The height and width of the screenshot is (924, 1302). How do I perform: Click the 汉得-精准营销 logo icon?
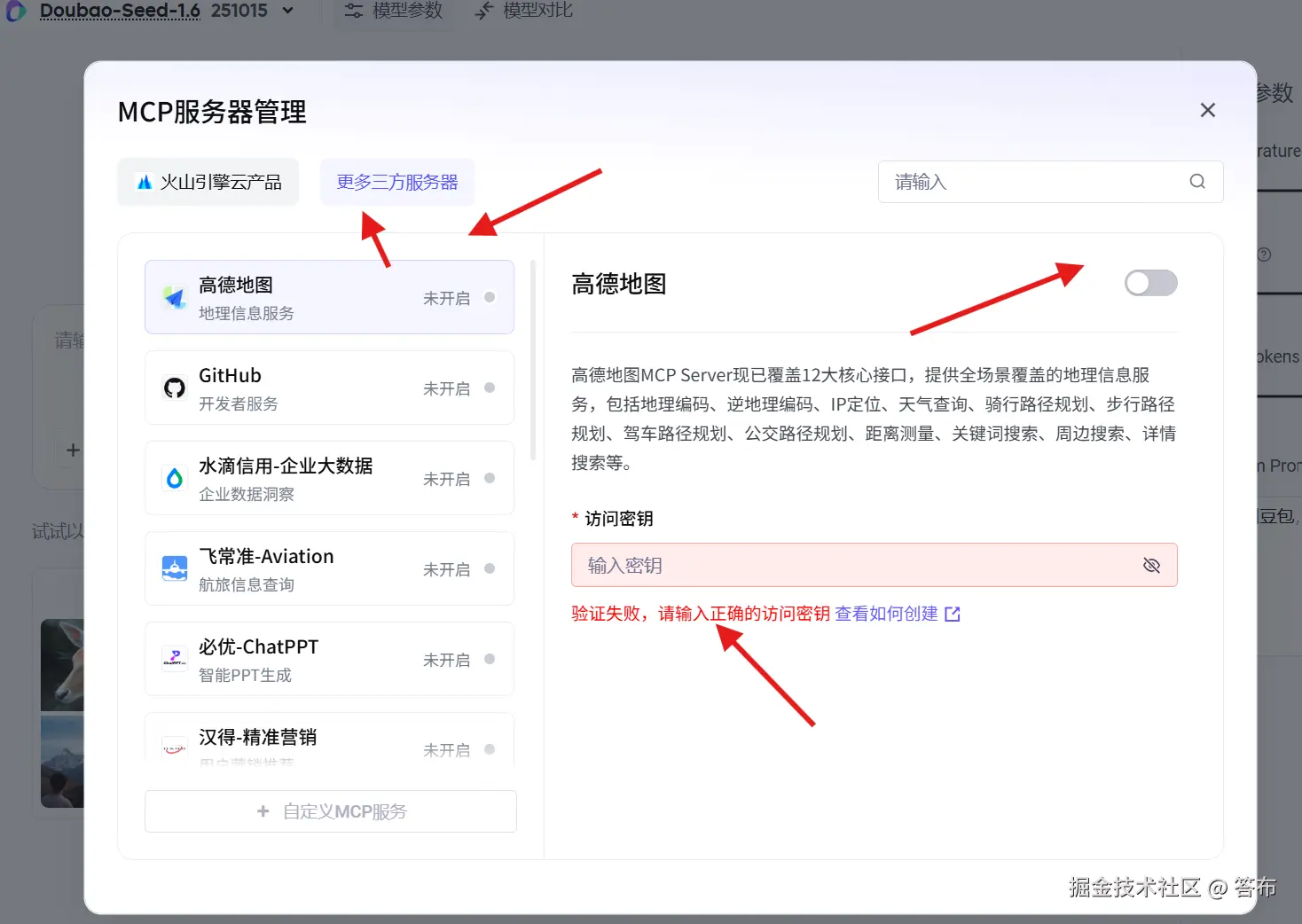[x=175, y=749]
